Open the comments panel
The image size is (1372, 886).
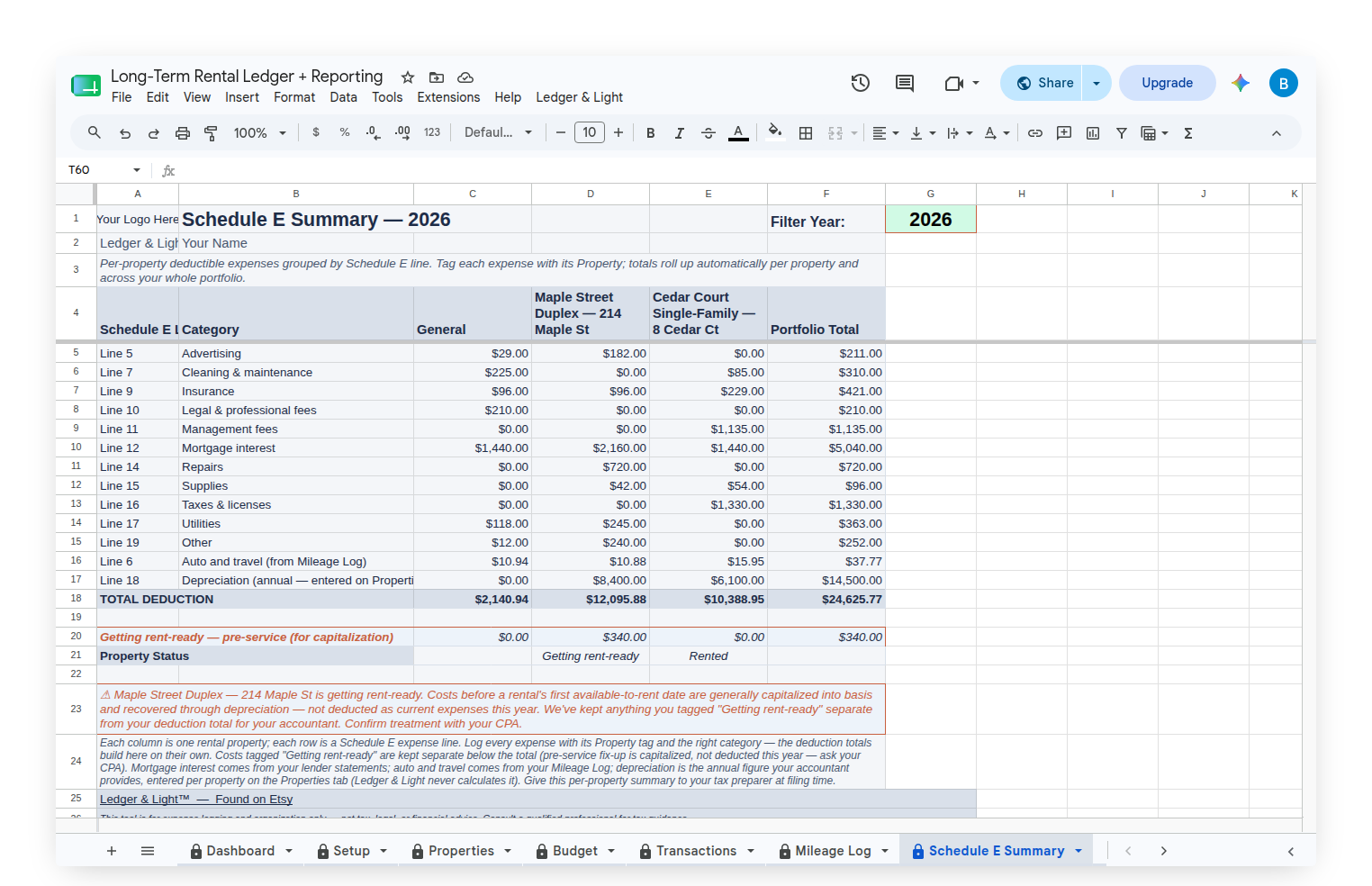tap(905, 83)
